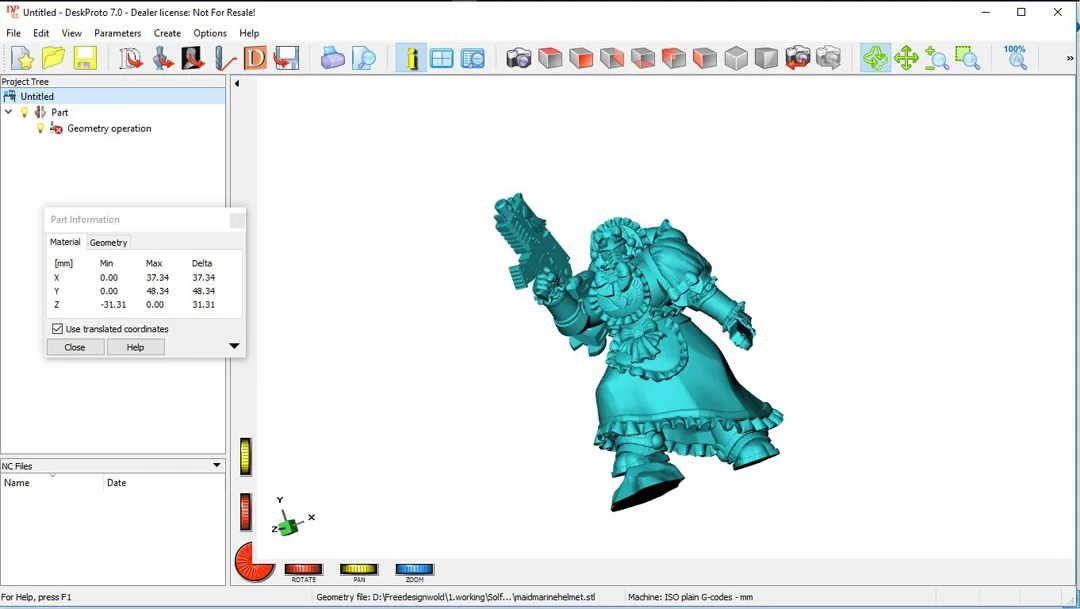Open the NC Files dropdown arrow
Viewport: 1080px width, 609px height.
216,466
